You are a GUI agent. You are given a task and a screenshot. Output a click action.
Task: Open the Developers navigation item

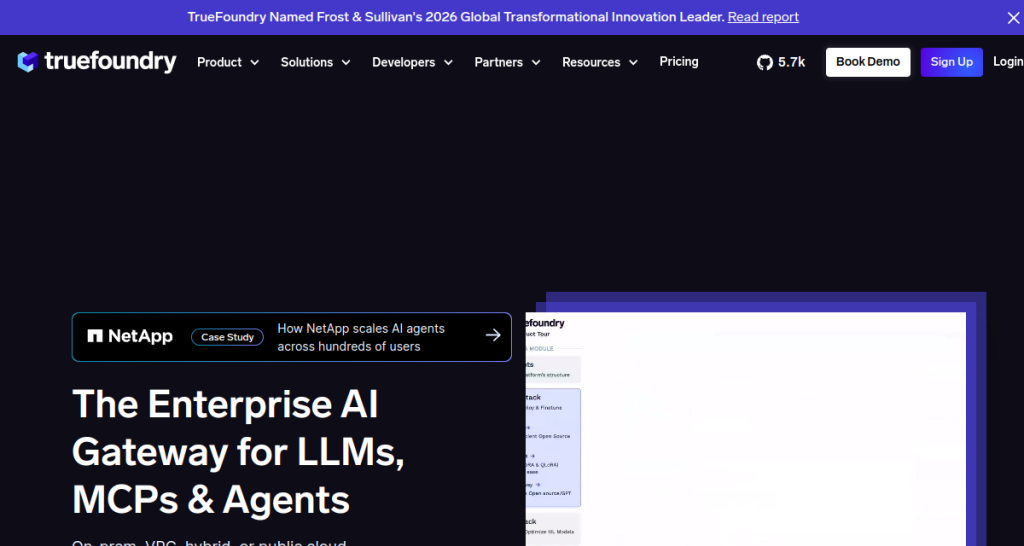click(x=404, y=62)
